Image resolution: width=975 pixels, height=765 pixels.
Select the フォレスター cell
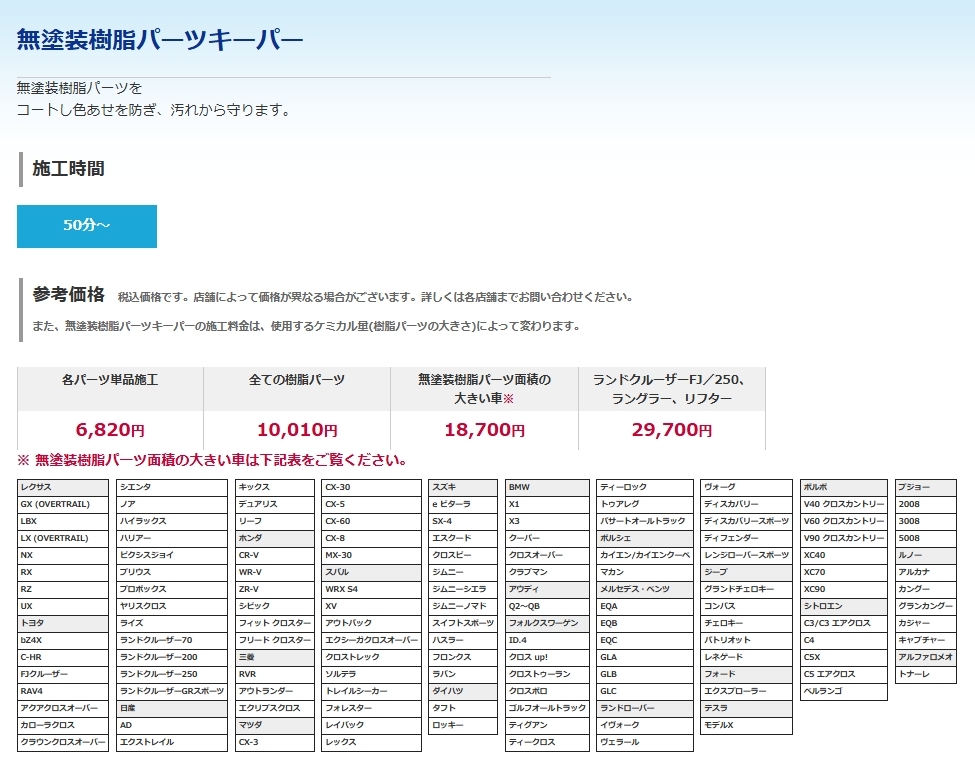(x=372, y=708)
